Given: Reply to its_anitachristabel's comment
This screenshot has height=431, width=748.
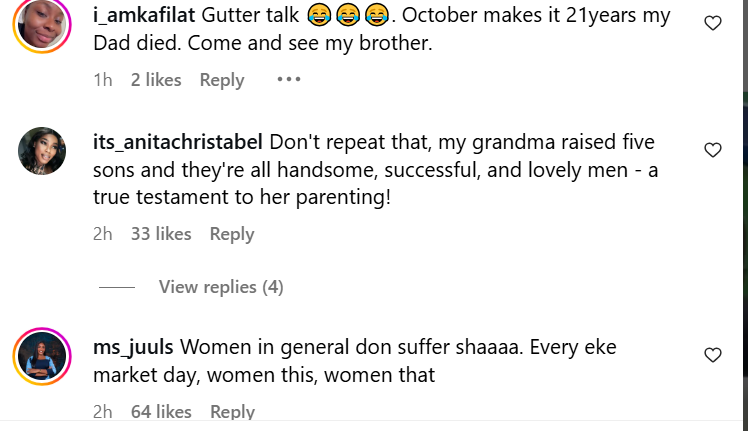Looking at the screenshot, I should [x=232, y=234].
